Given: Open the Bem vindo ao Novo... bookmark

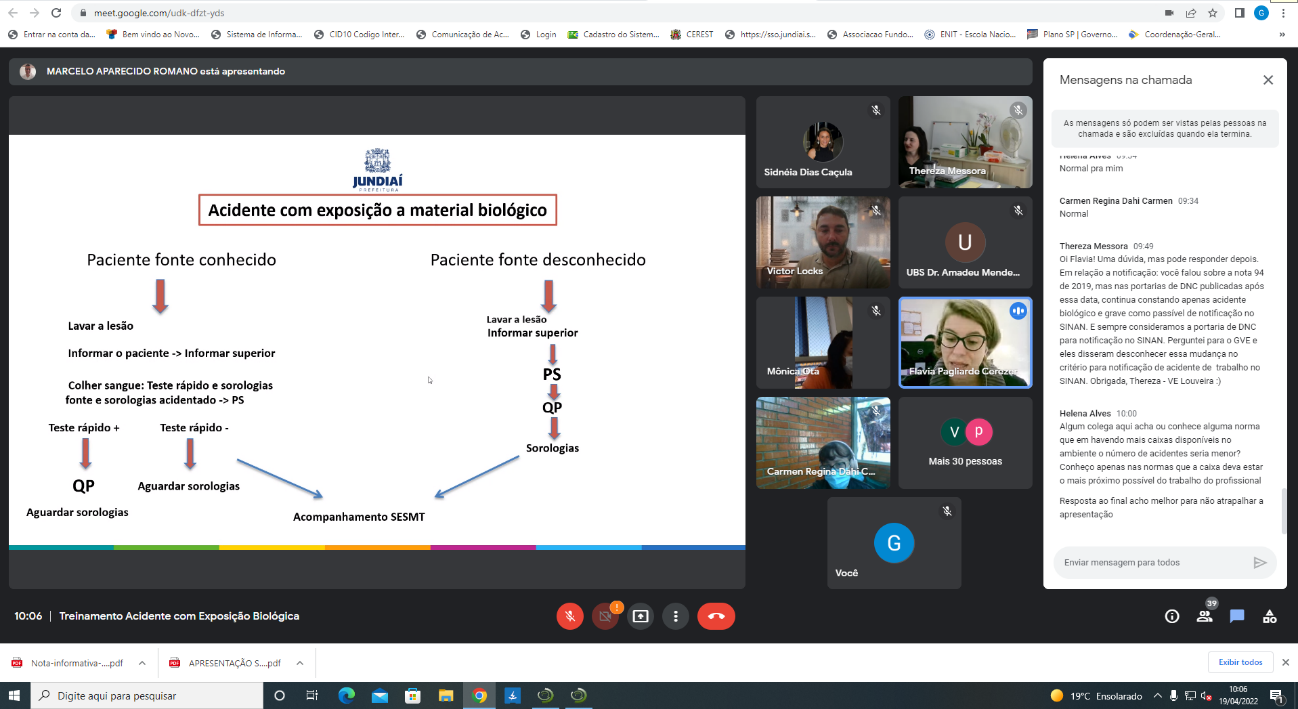Looking at the screenshot, I should [x=153, y=34].
